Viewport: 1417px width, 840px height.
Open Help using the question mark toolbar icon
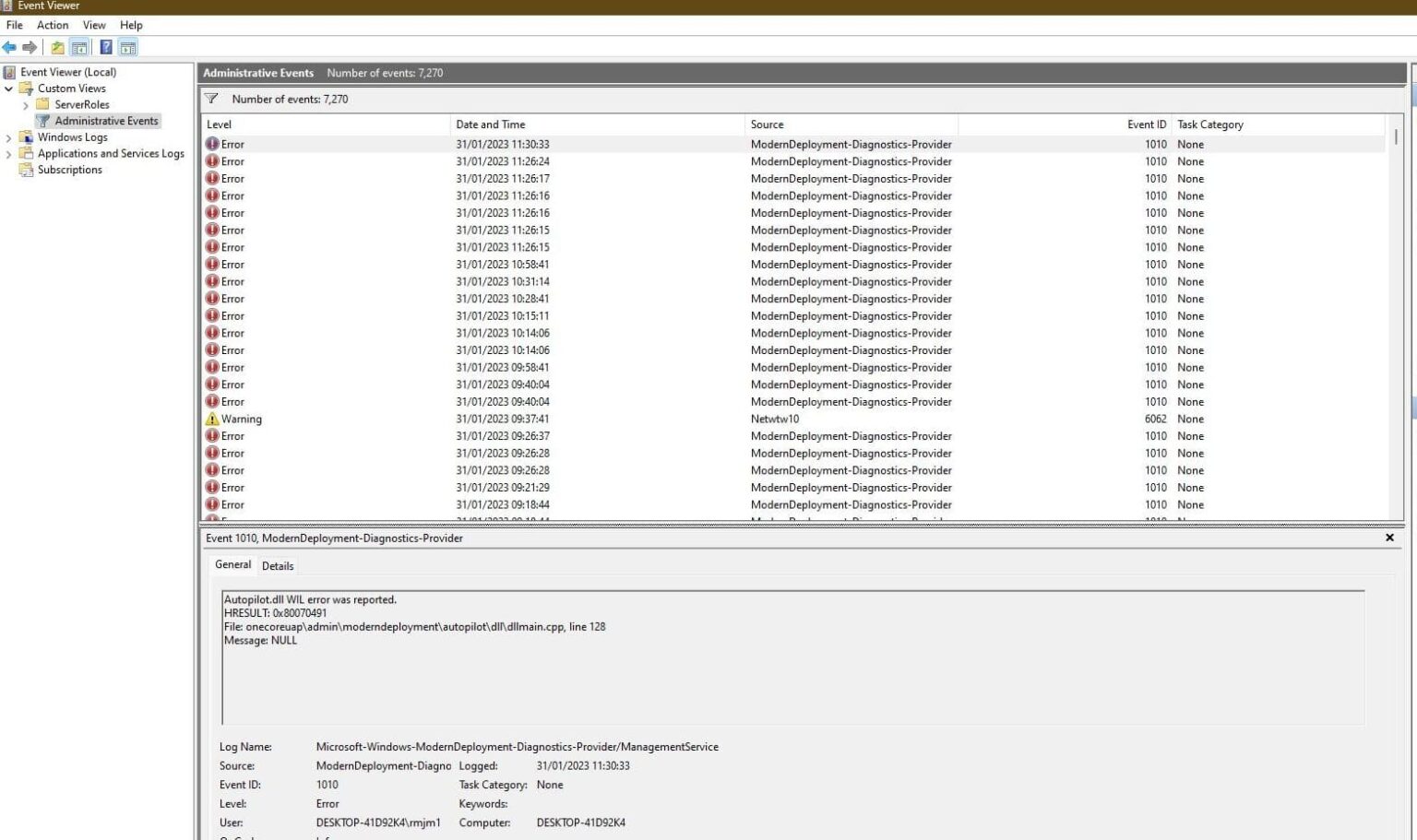[x=104, y=46]
